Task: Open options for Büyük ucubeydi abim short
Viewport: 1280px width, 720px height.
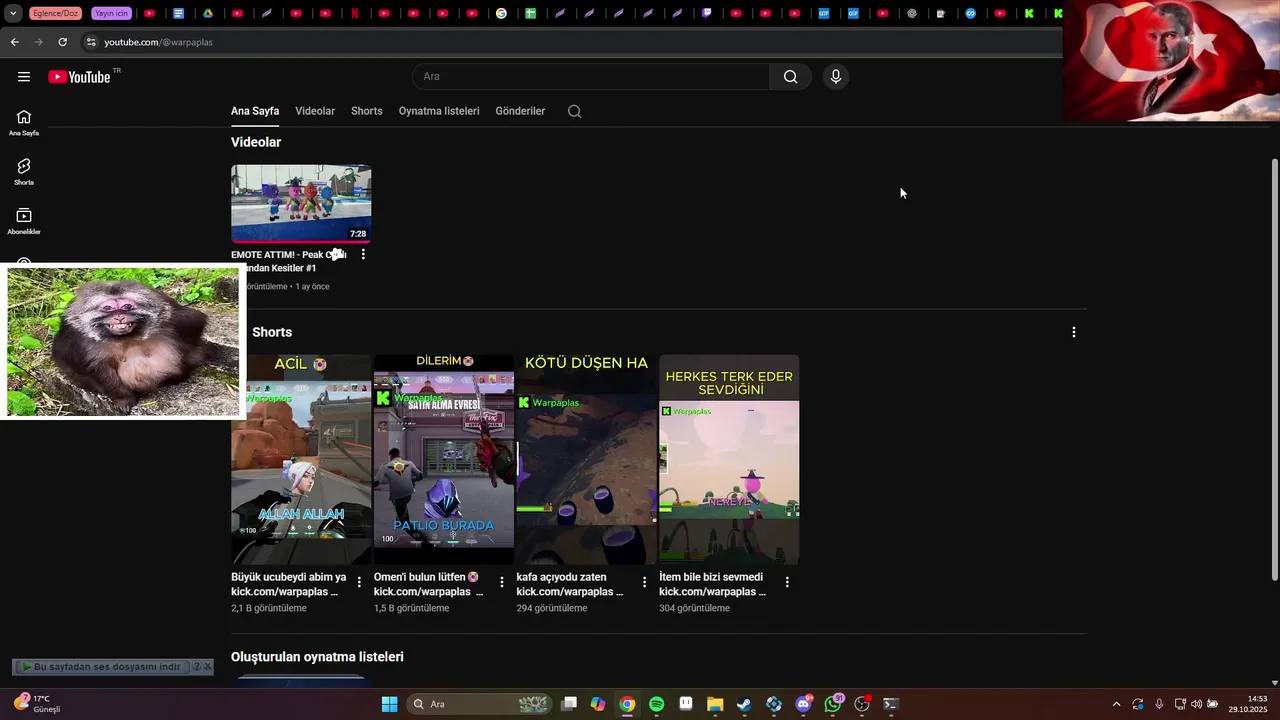Action: point(360,582)
